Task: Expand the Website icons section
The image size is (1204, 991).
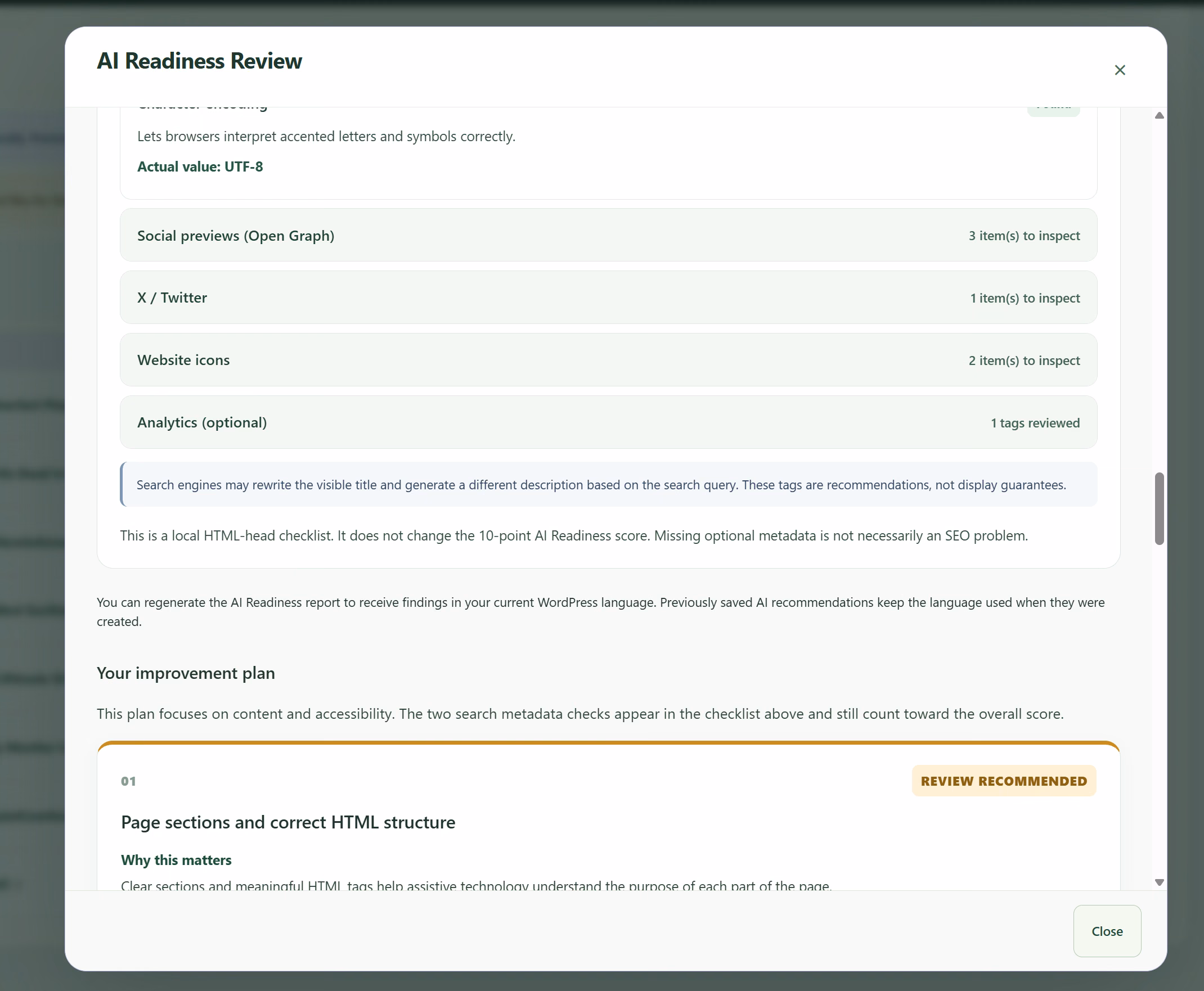Action: (609, 360)
